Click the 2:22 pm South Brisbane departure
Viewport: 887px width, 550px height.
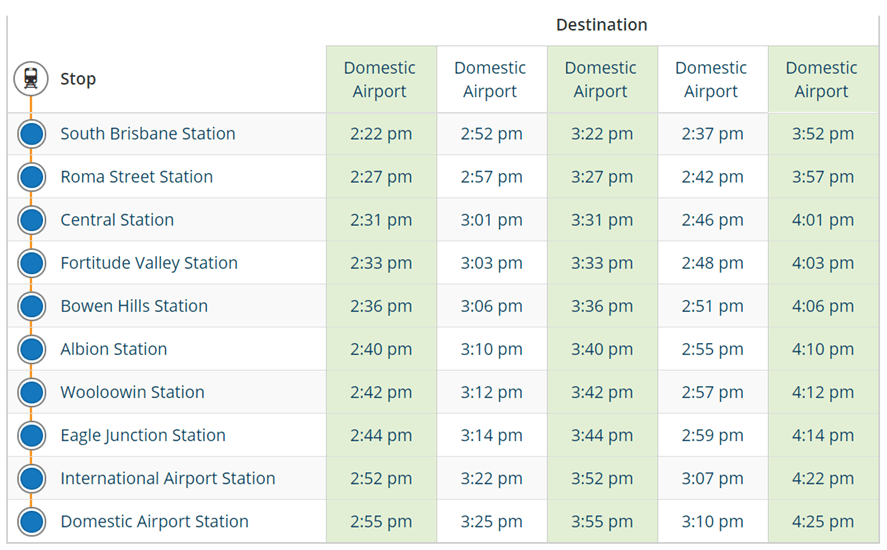[x=381, y=134]
